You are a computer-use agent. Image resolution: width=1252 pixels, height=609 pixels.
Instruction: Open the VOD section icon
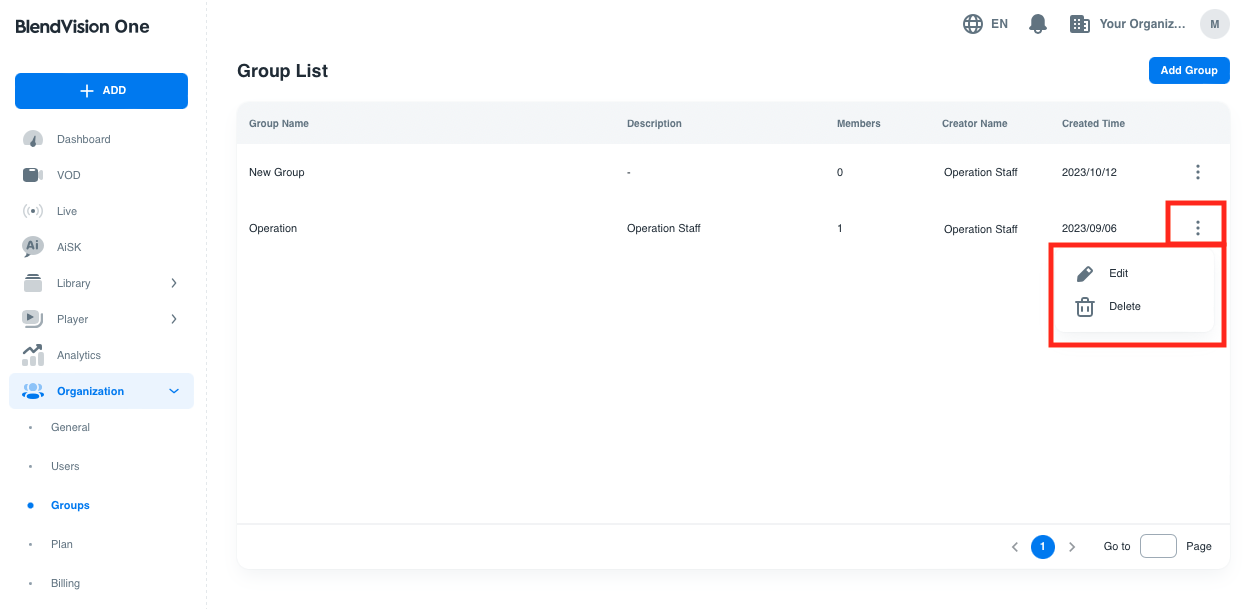tap(33, 175)
